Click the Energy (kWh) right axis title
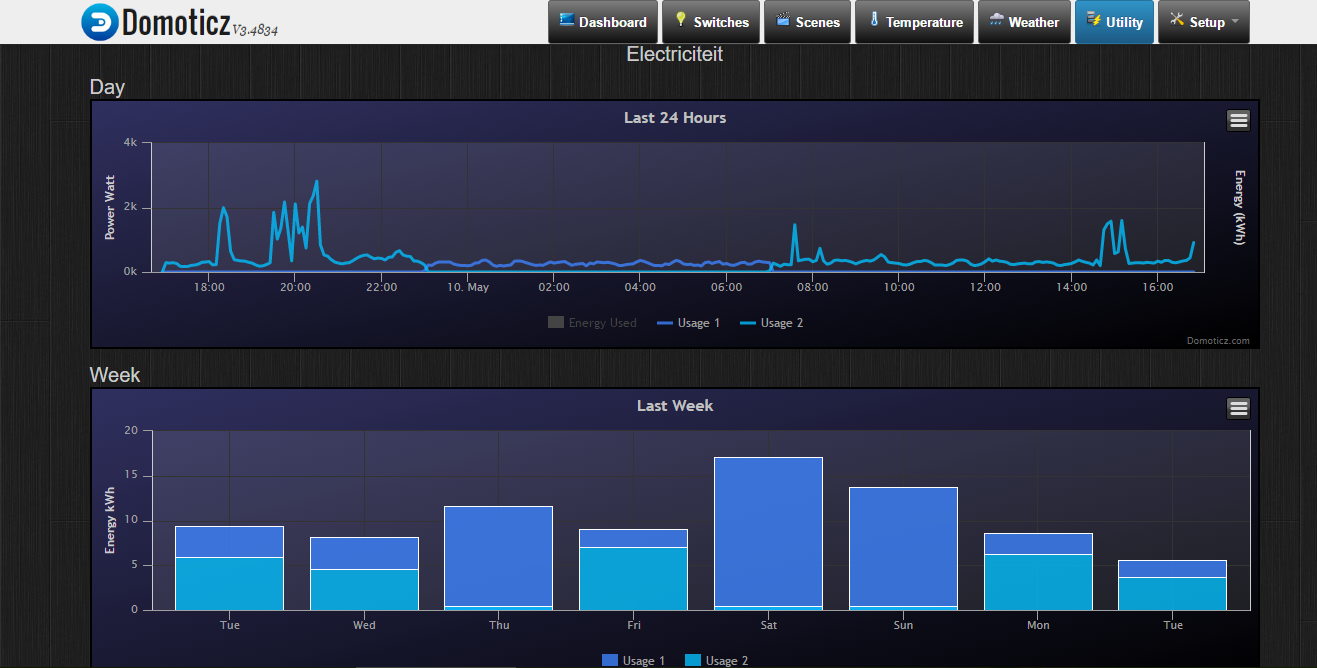This screenshot has height=668, width=1317. (1240, 207)
